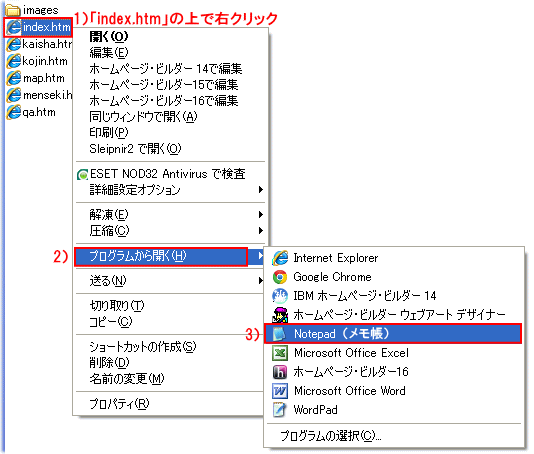Click the Google Chrome icon
Screen dimensions: 534x454
[x=280, y=277]
